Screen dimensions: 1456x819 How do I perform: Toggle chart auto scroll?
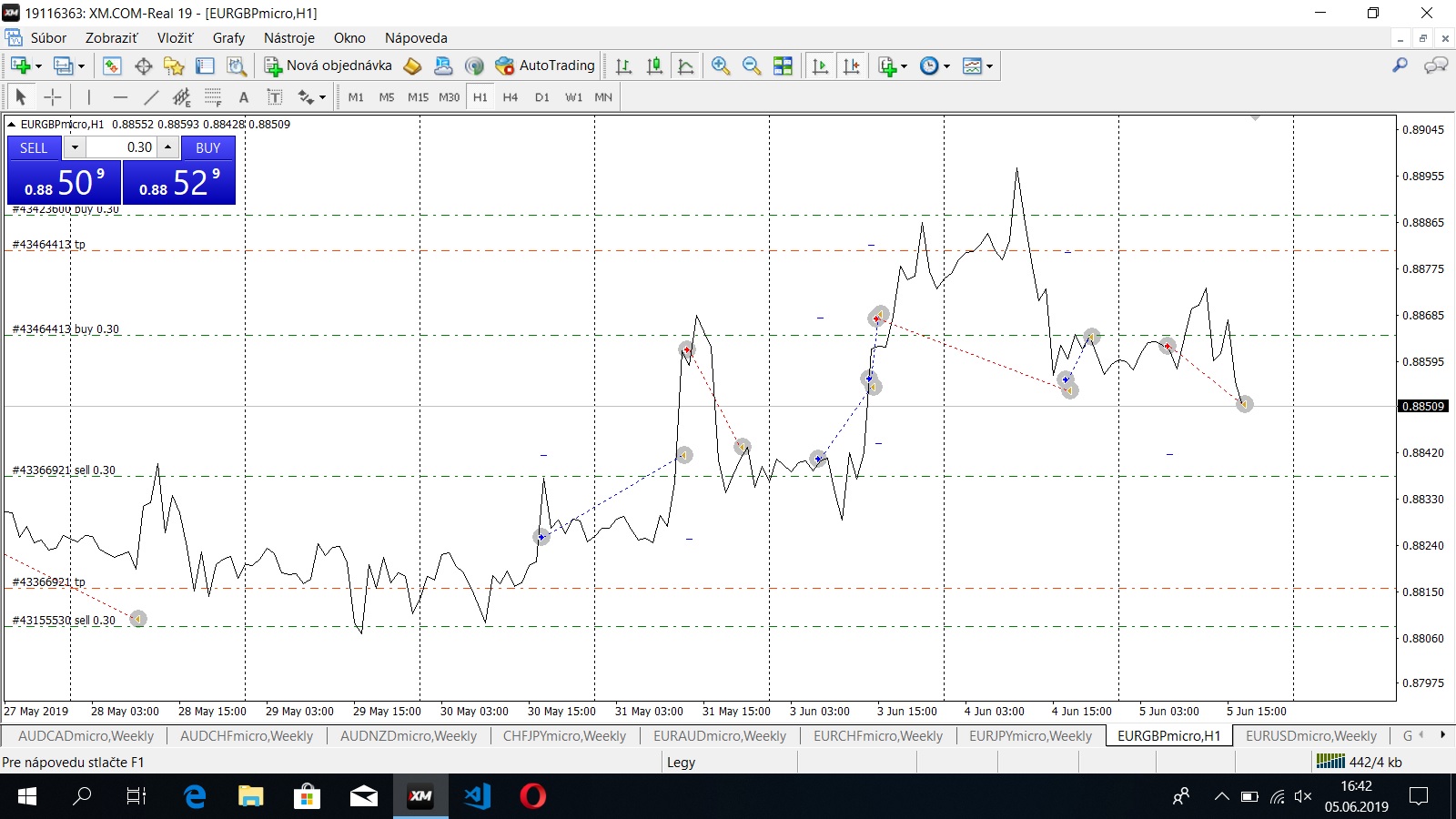(820, 66)
